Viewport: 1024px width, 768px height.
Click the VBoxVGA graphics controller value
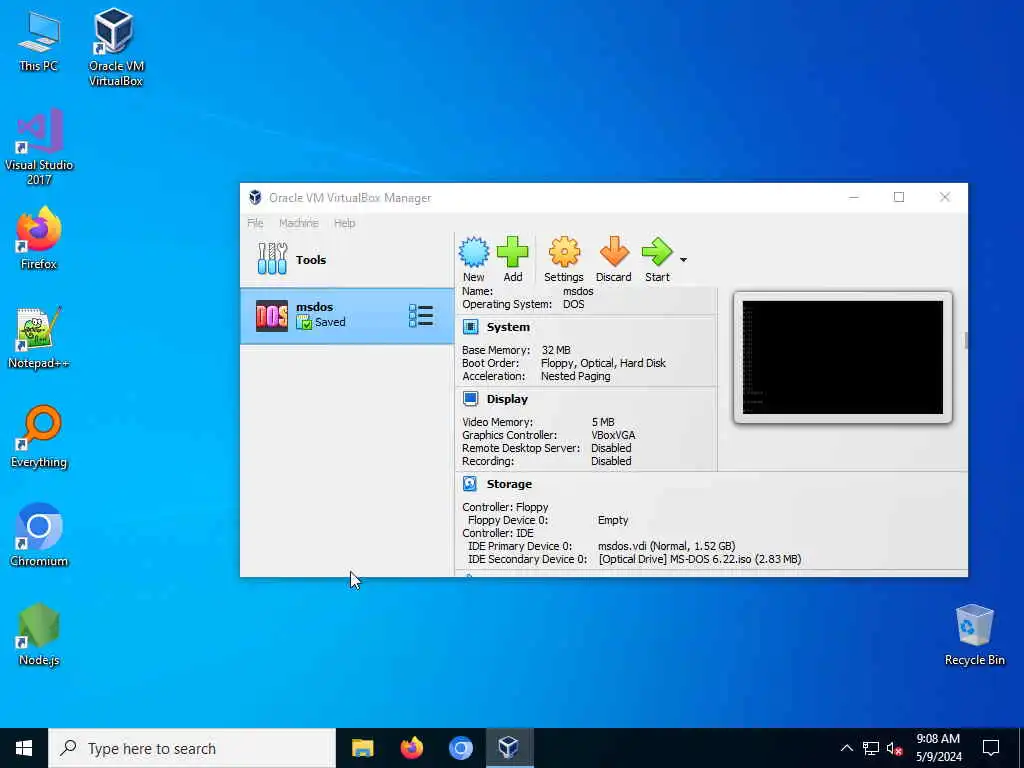[x=613, y=435]
